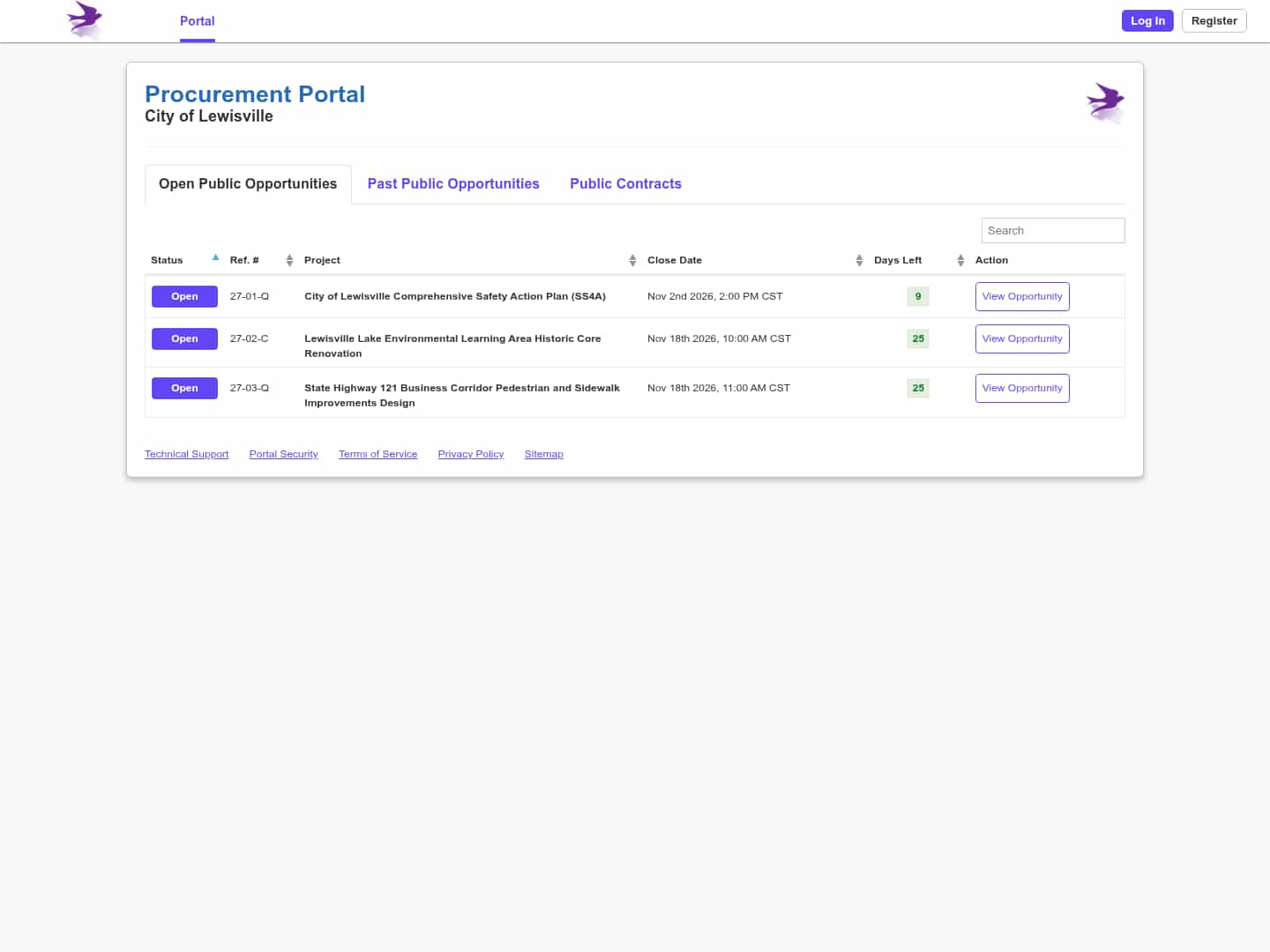This screenshot has height=952, width=1270.
Task: Click Open status badge for 27-03-Q
Action: click(184, 388)
